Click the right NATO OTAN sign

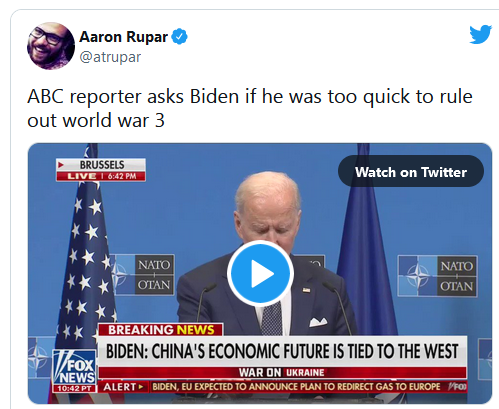pyautogui.click(x=438, y=276)
